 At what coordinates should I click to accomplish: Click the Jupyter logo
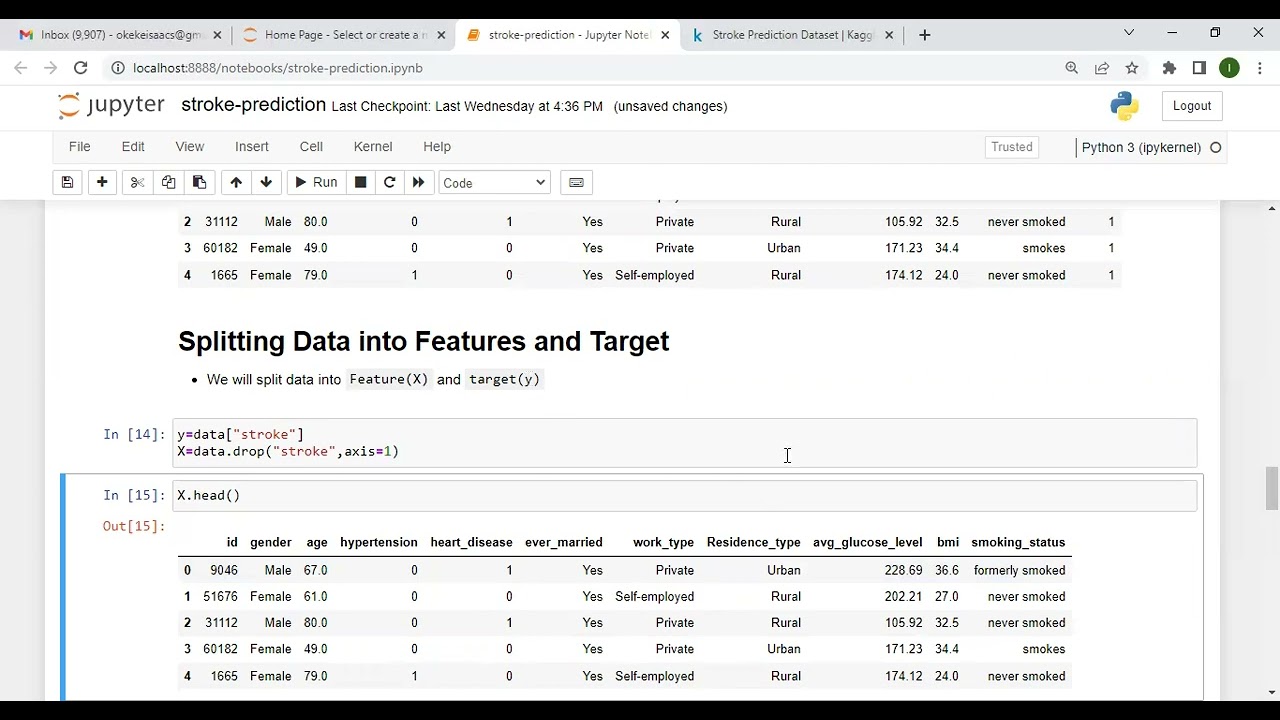[x=111, y=105]
